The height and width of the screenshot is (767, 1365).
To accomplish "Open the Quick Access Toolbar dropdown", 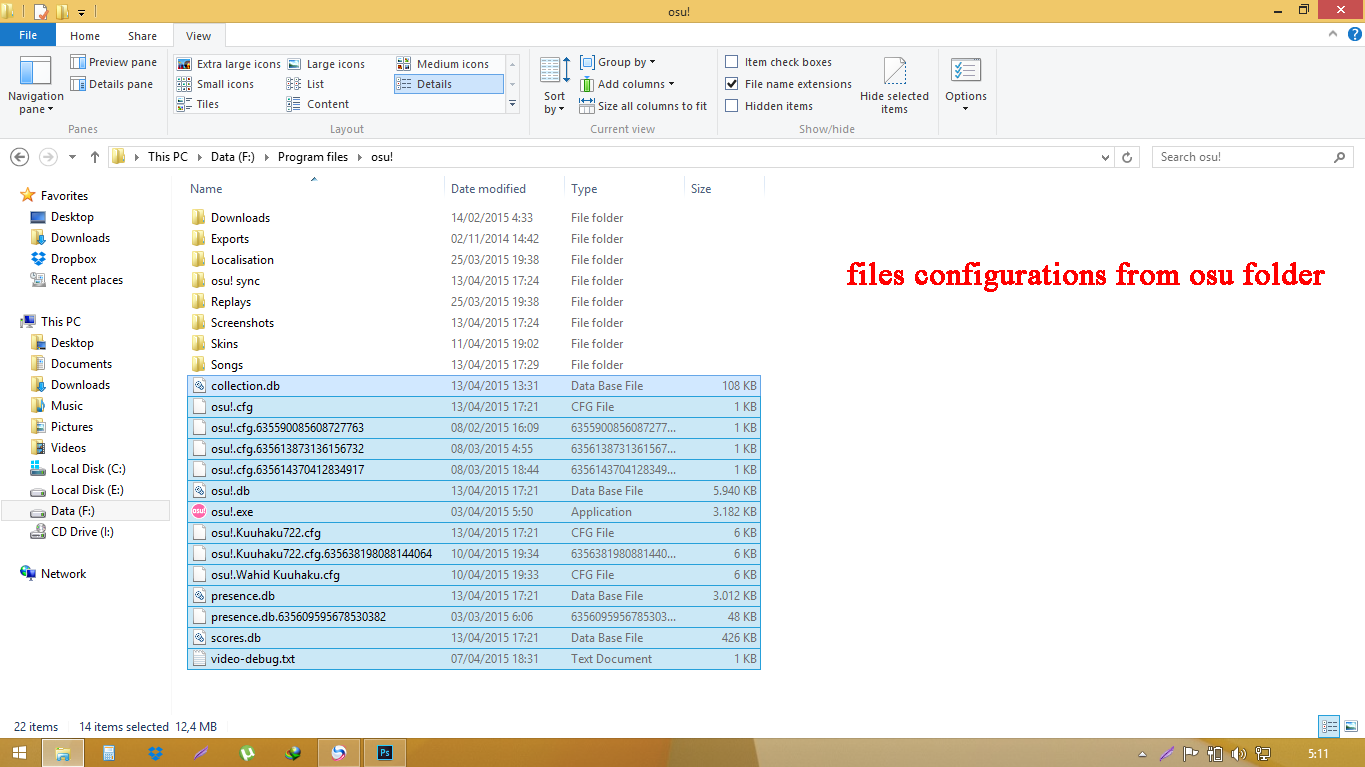I will click(82, 12).
